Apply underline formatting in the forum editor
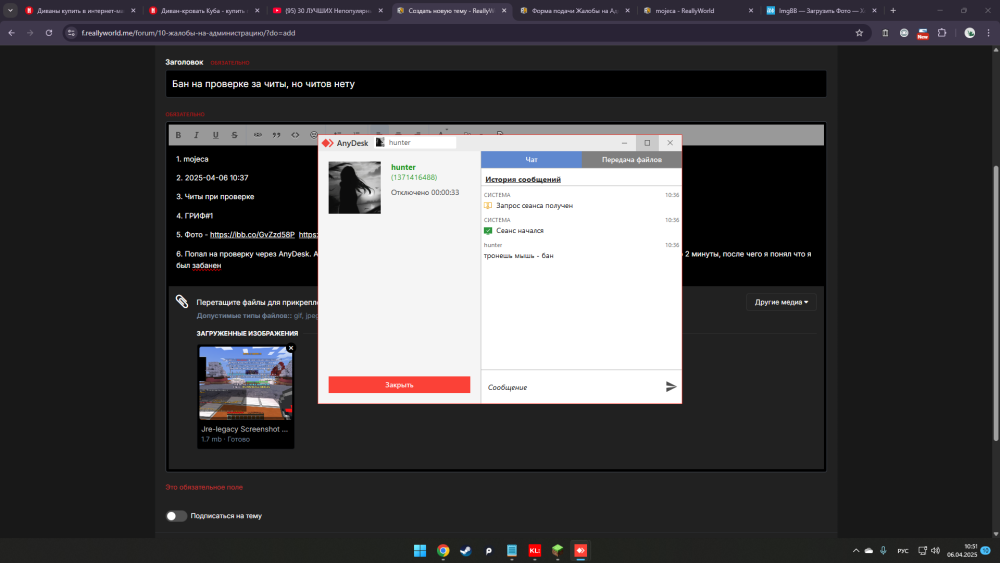This screenshot has height=563, width=1000. click(x=216, y=135)
